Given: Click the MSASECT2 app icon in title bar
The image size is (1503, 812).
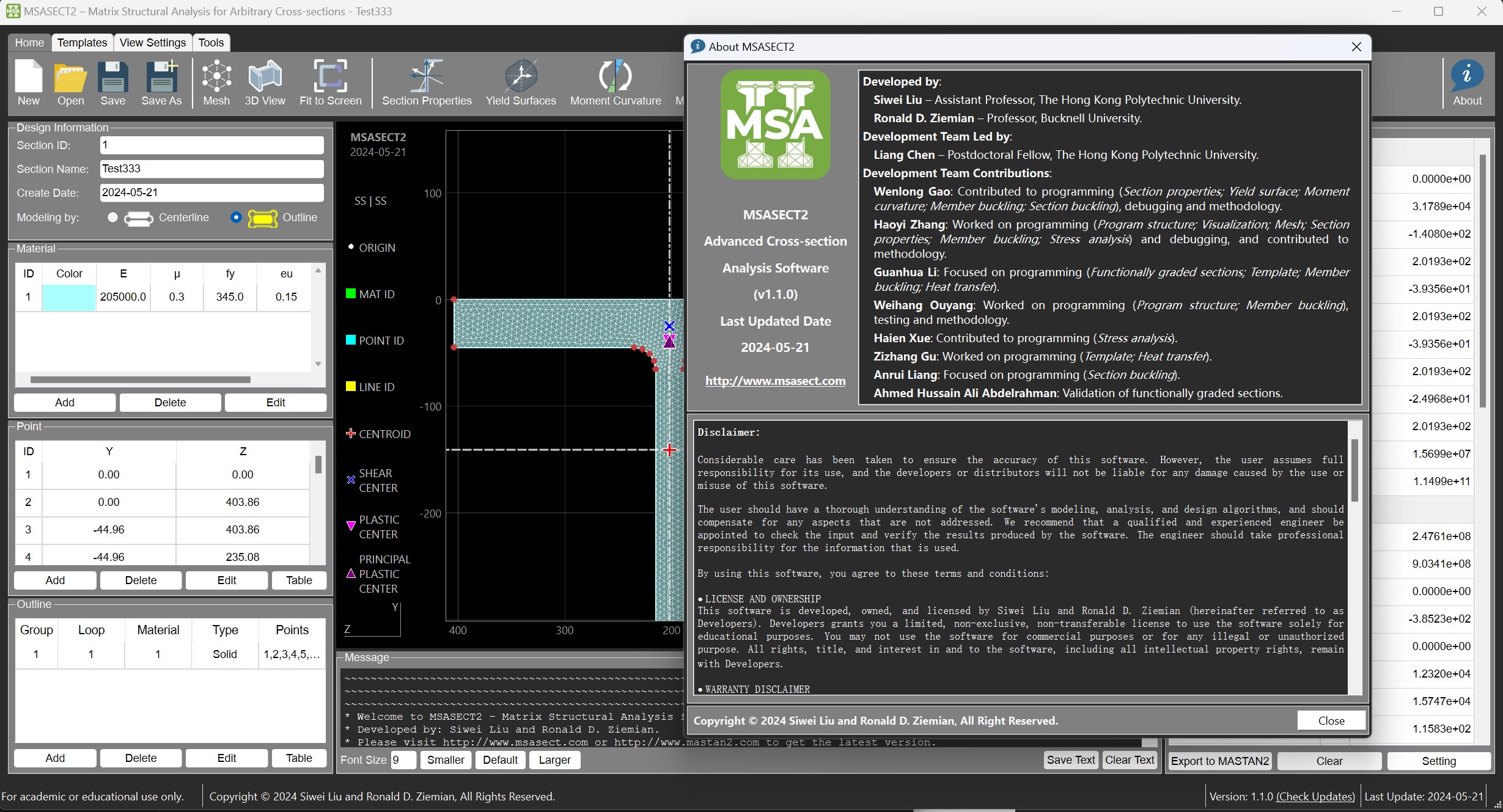Looking at the screenshot, I should 12,11.
